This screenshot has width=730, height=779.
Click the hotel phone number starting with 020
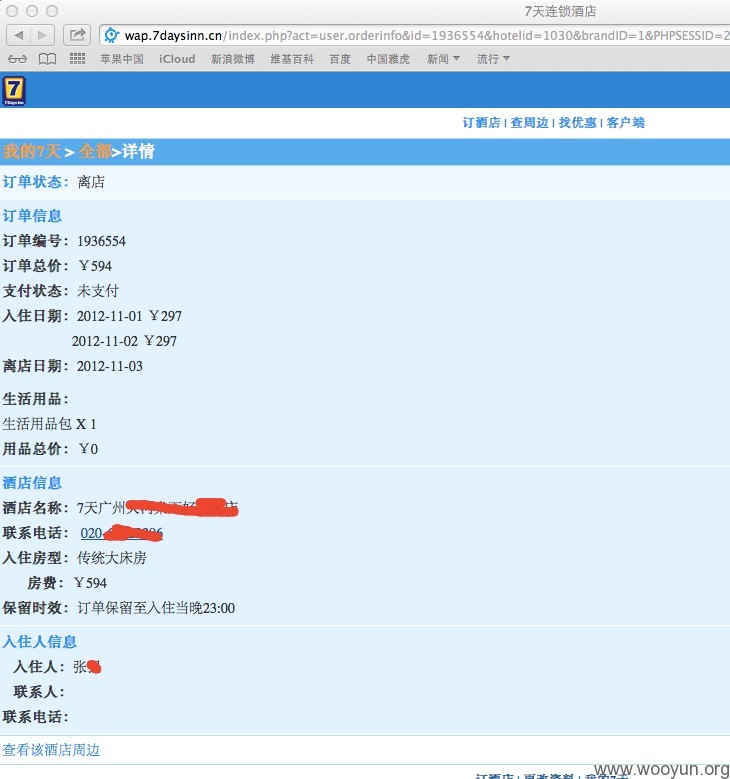point(122,533)
